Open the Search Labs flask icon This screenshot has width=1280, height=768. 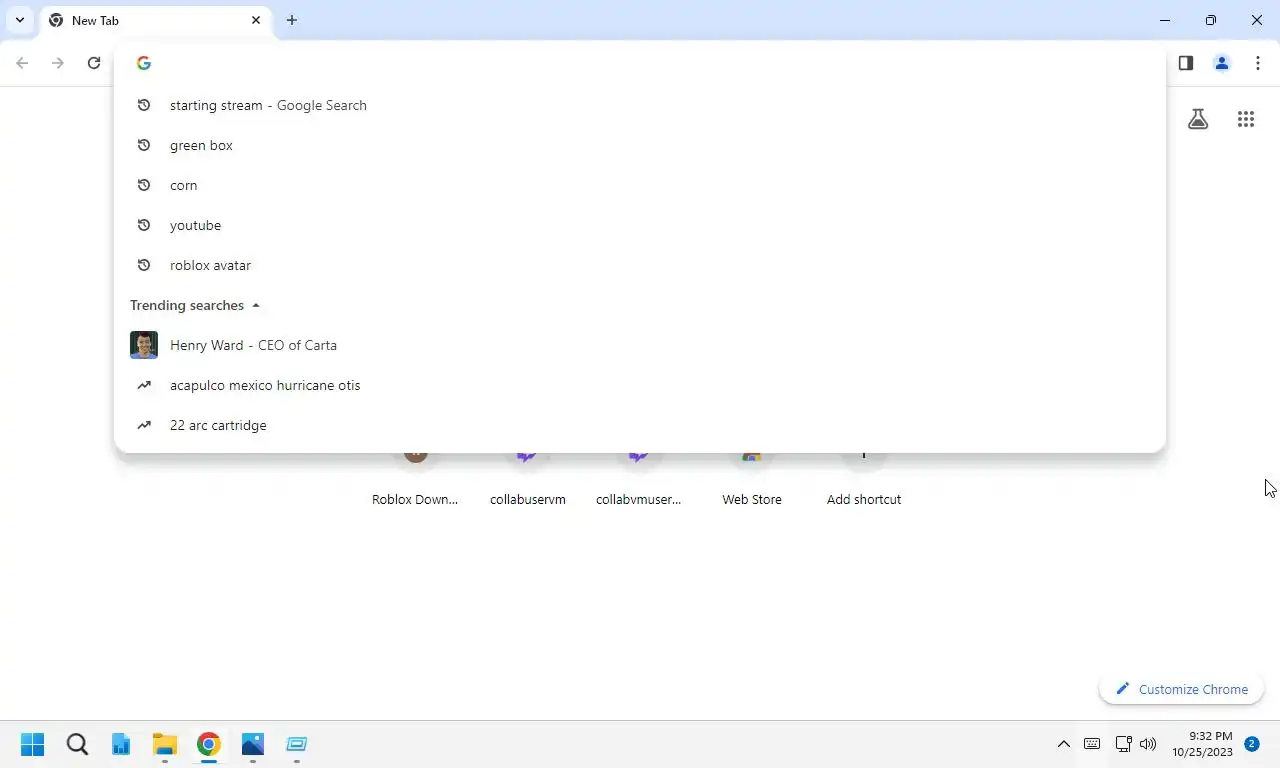[x=1198, y=119]
